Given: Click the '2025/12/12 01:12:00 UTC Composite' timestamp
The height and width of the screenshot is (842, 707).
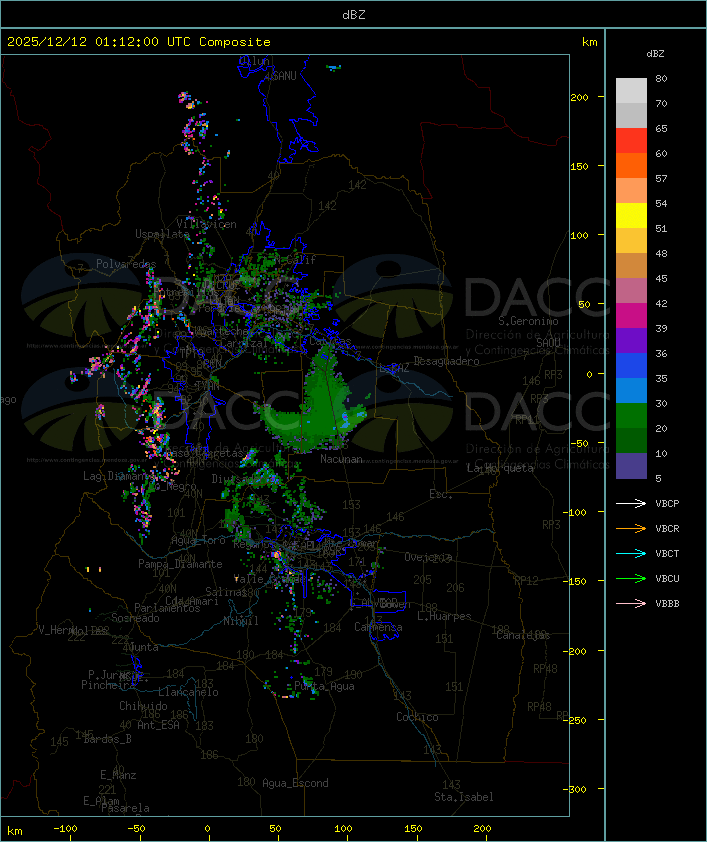Looking at the screenshot, I should pyautogui.click(x=139, y=42).
